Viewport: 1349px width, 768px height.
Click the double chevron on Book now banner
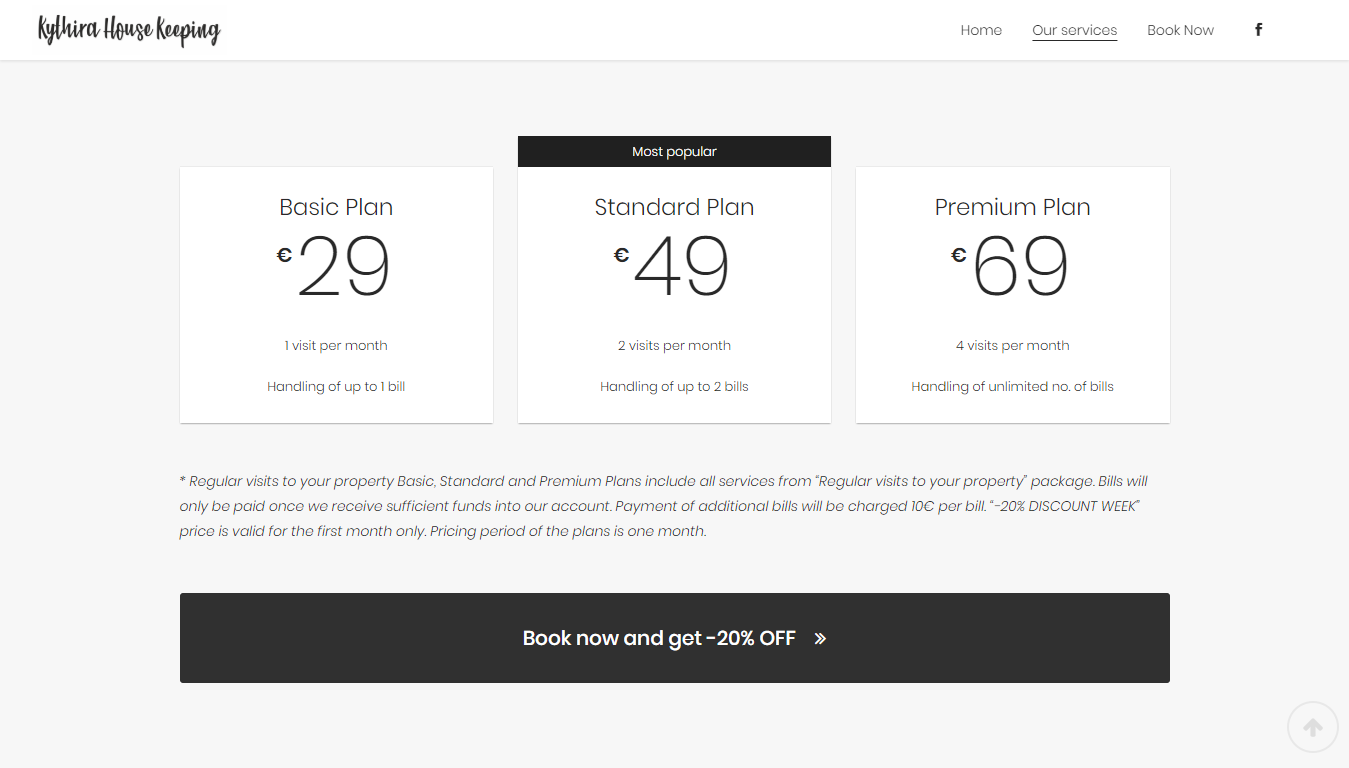click(820, 638)
